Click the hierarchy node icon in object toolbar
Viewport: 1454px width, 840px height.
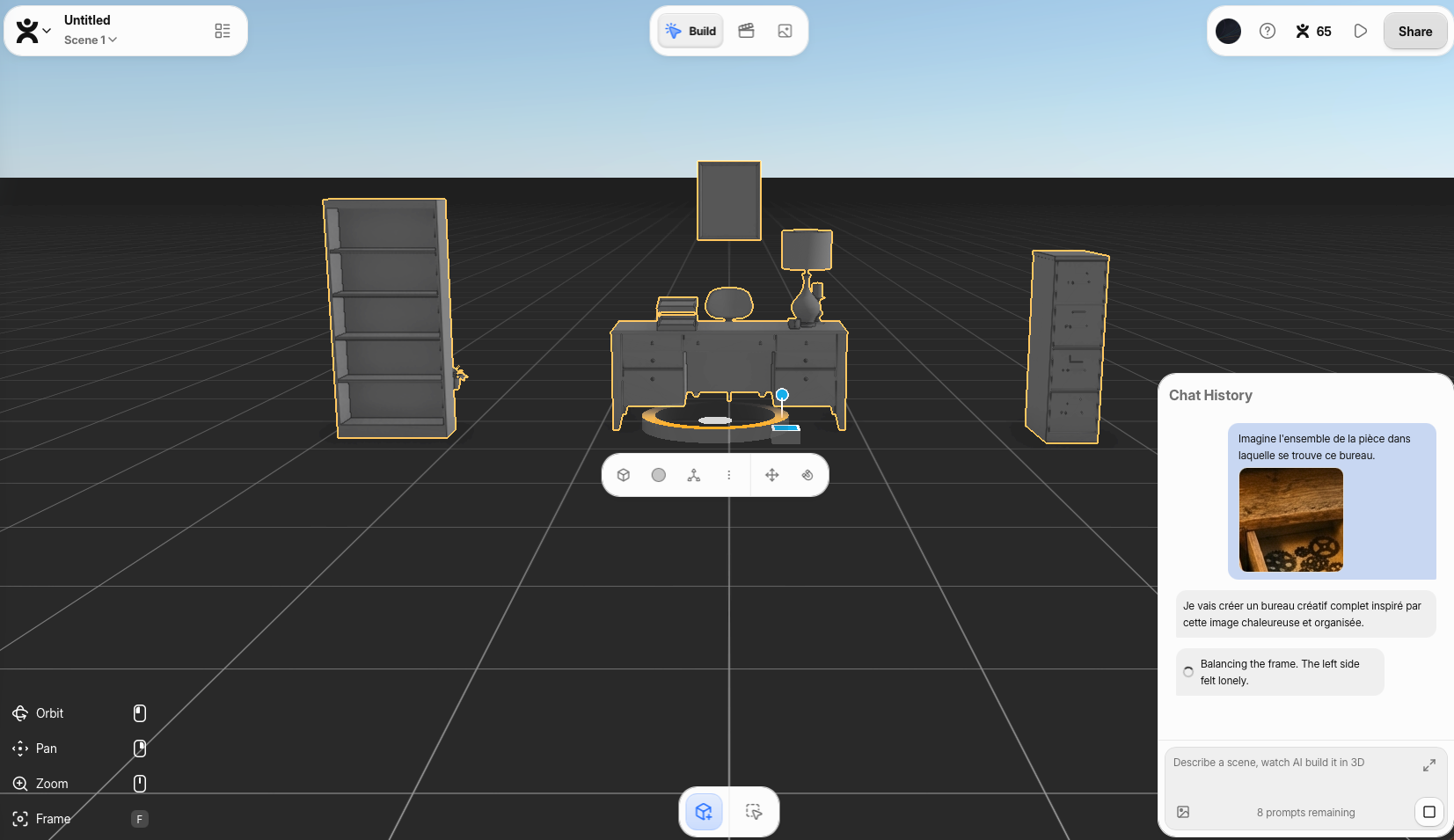point(694,475)
